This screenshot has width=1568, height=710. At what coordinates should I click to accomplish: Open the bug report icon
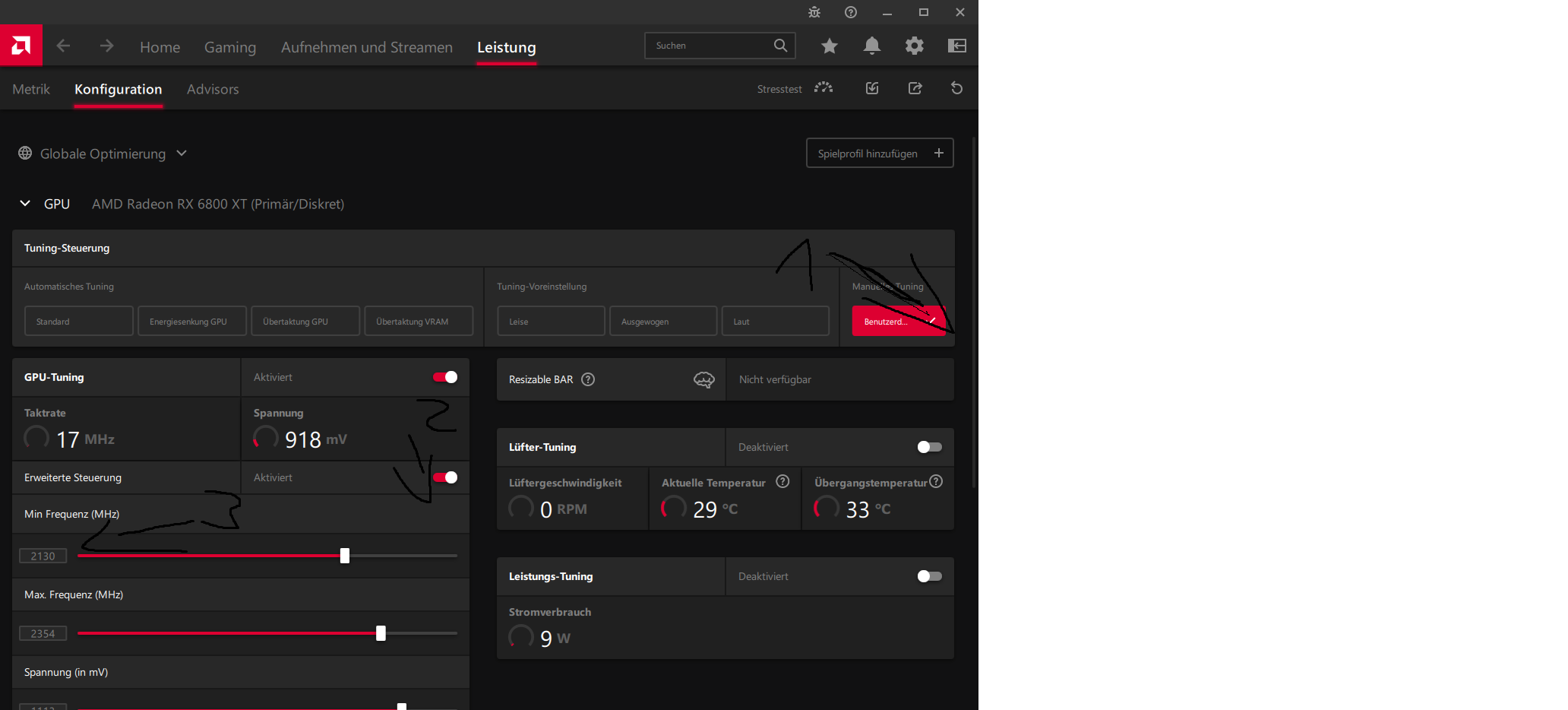[x=814, y=12]
